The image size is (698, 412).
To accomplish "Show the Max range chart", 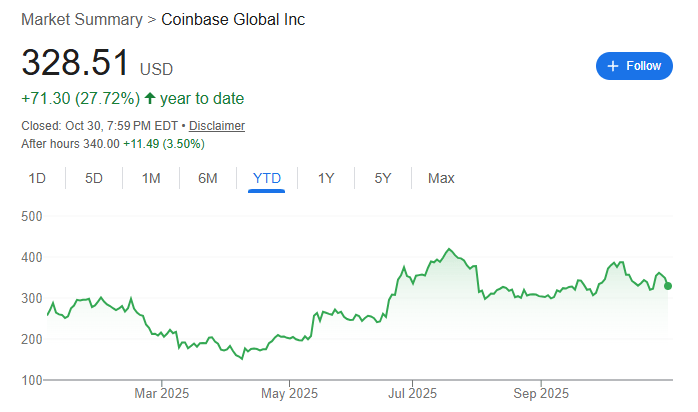I will click(441, 178).
